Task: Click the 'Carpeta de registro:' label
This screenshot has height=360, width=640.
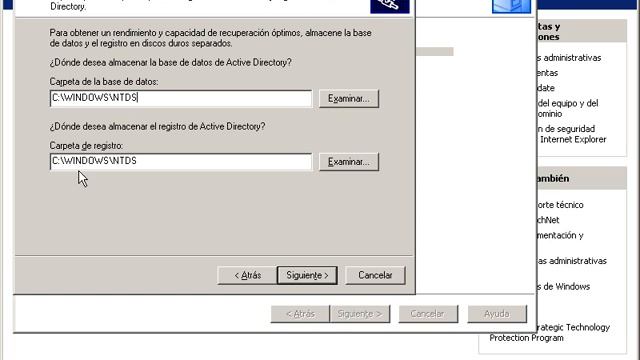Action: [x=86, y=146]
